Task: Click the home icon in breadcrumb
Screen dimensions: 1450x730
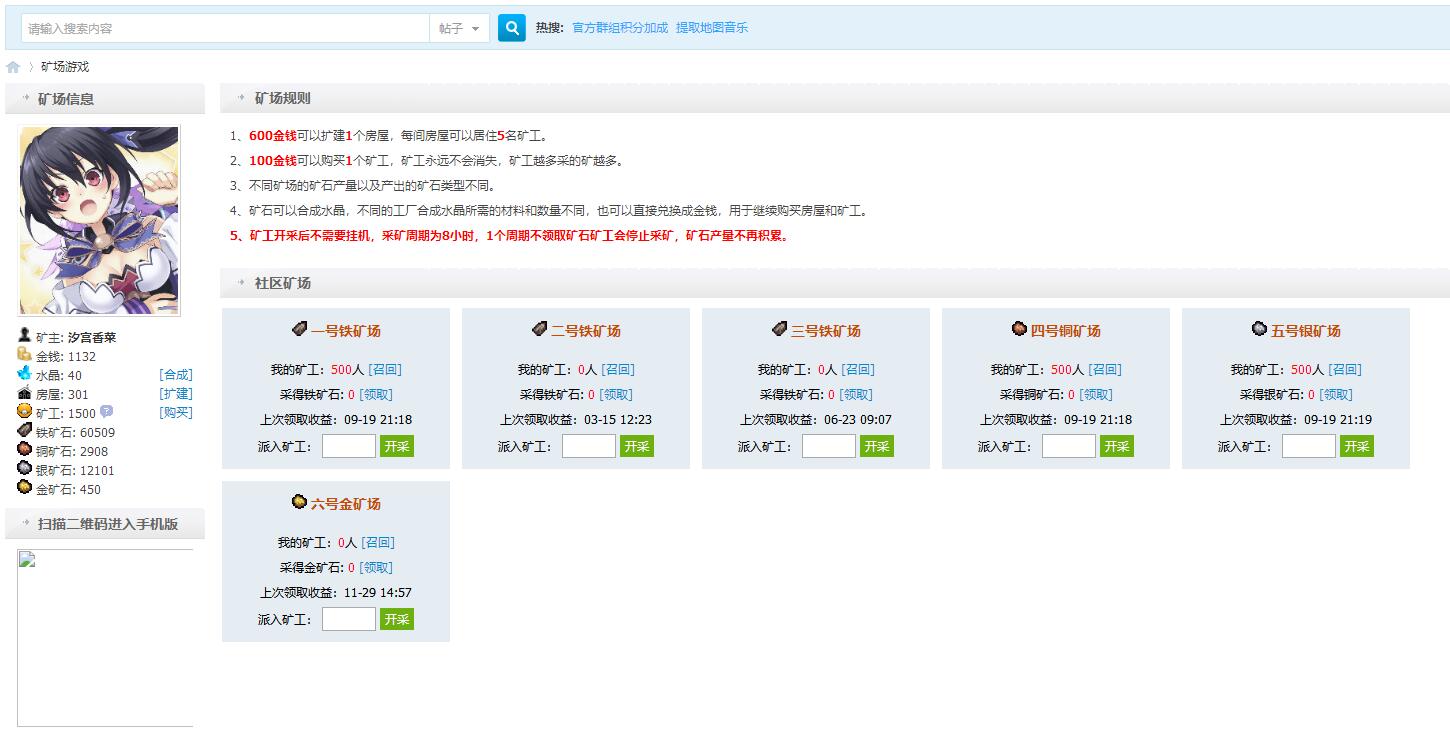Action: pyautogui.click(x=13, y=67)
